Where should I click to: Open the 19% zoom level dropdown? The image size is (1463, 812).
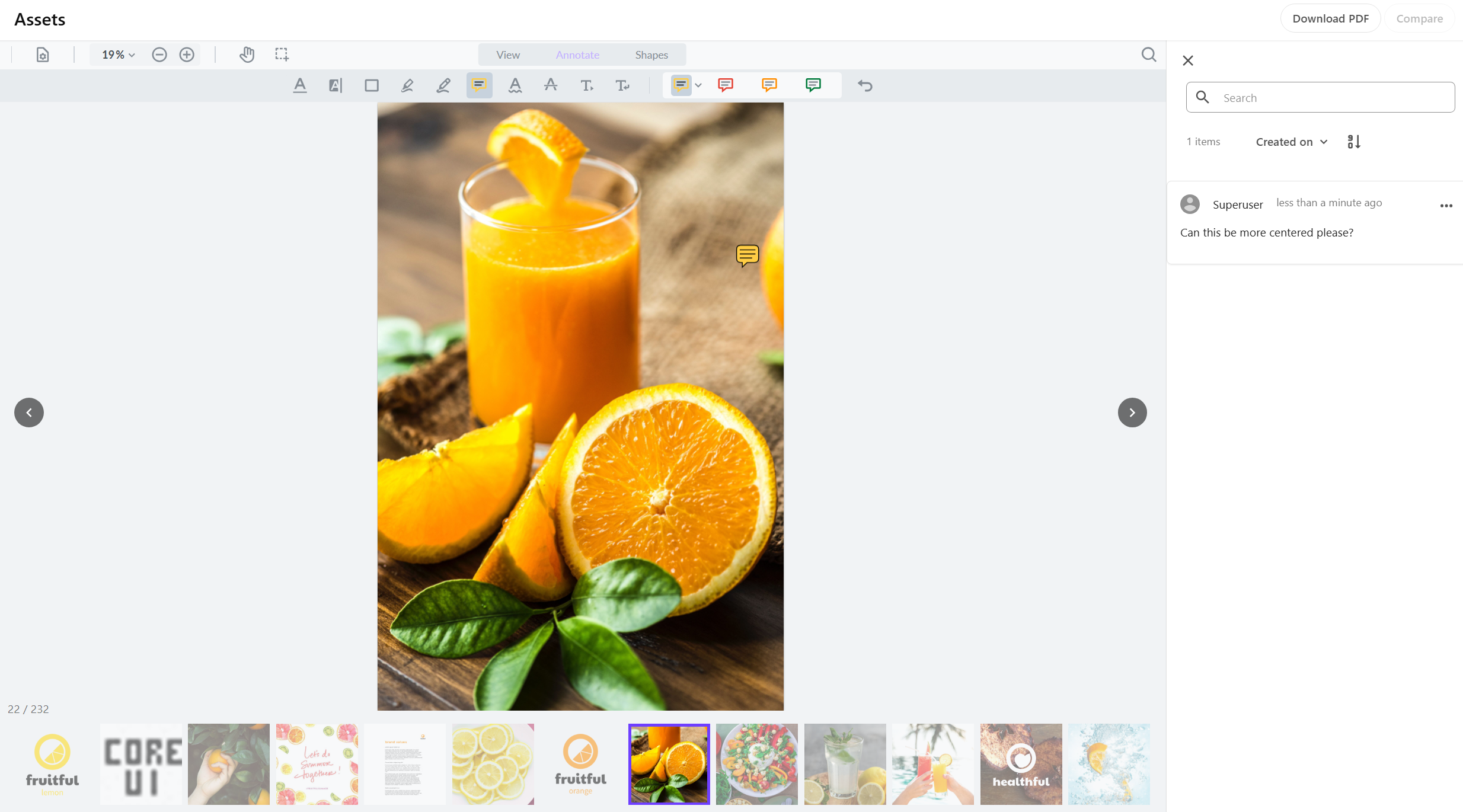116,55
